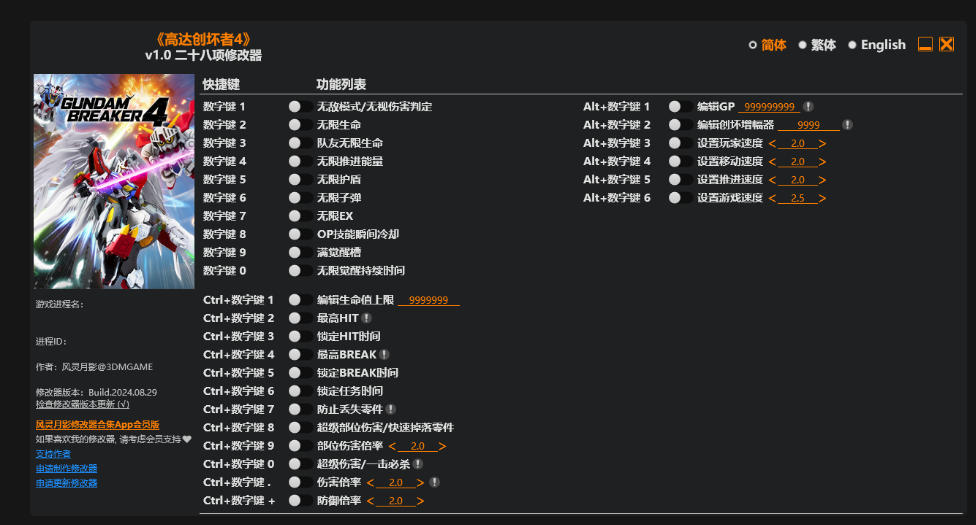976x525 pixels.
Task: Click the 部位伤害倍率 value 2.0
Action: tap(417, 447)
